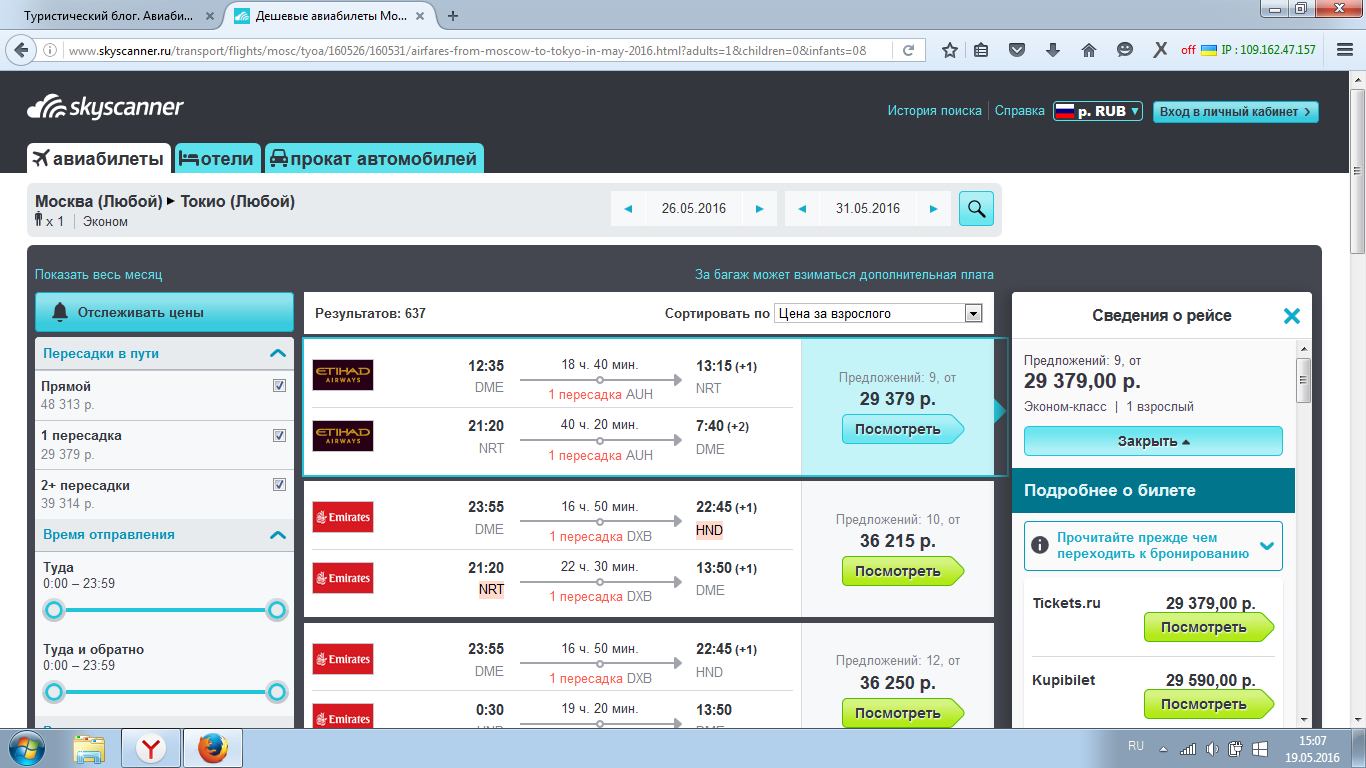1366x768 pixels.
Task: Go to next day for return date 31.05.2016
Action: 934,209
